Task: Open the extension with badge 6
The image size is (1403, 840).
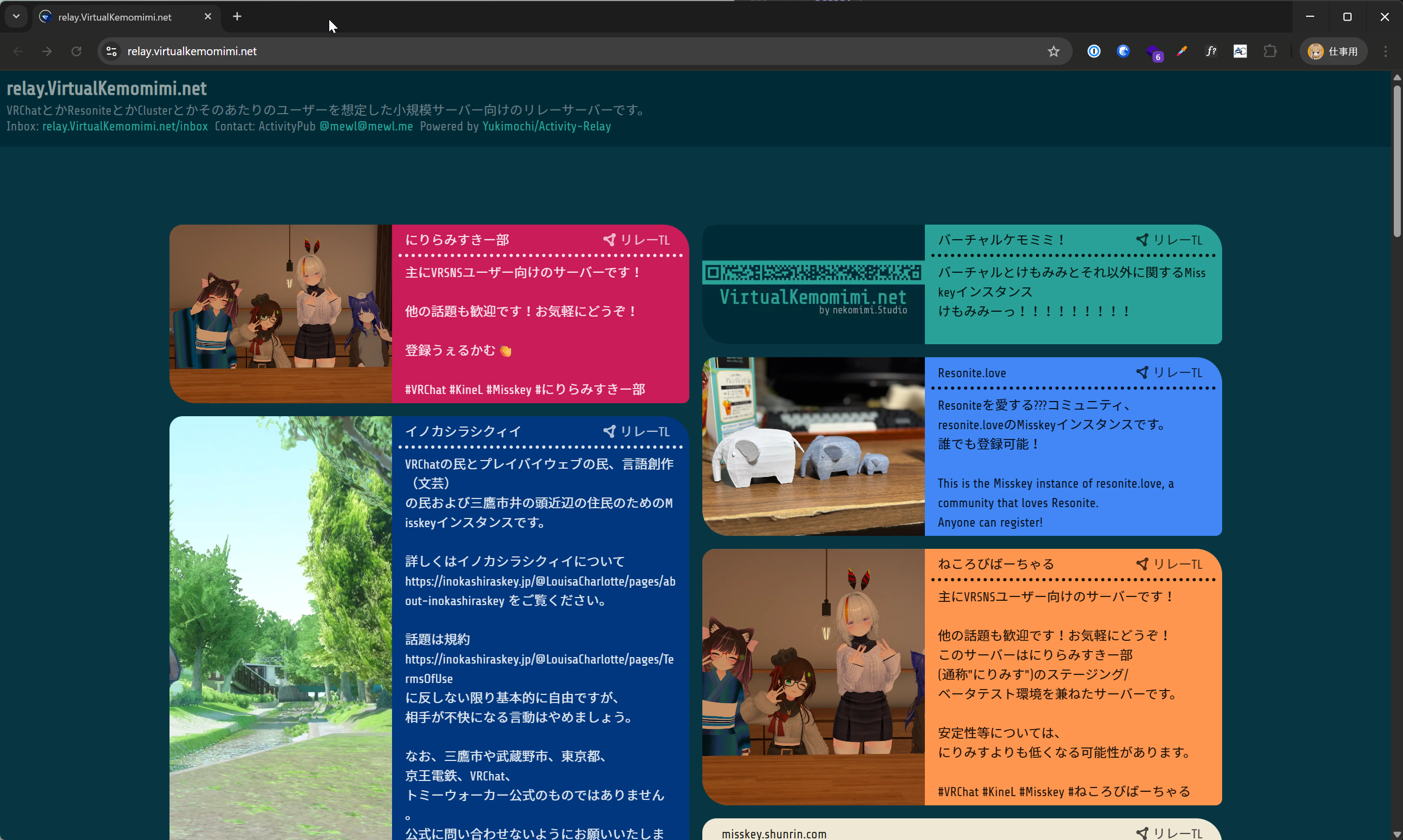Action: click(1153, 52)
